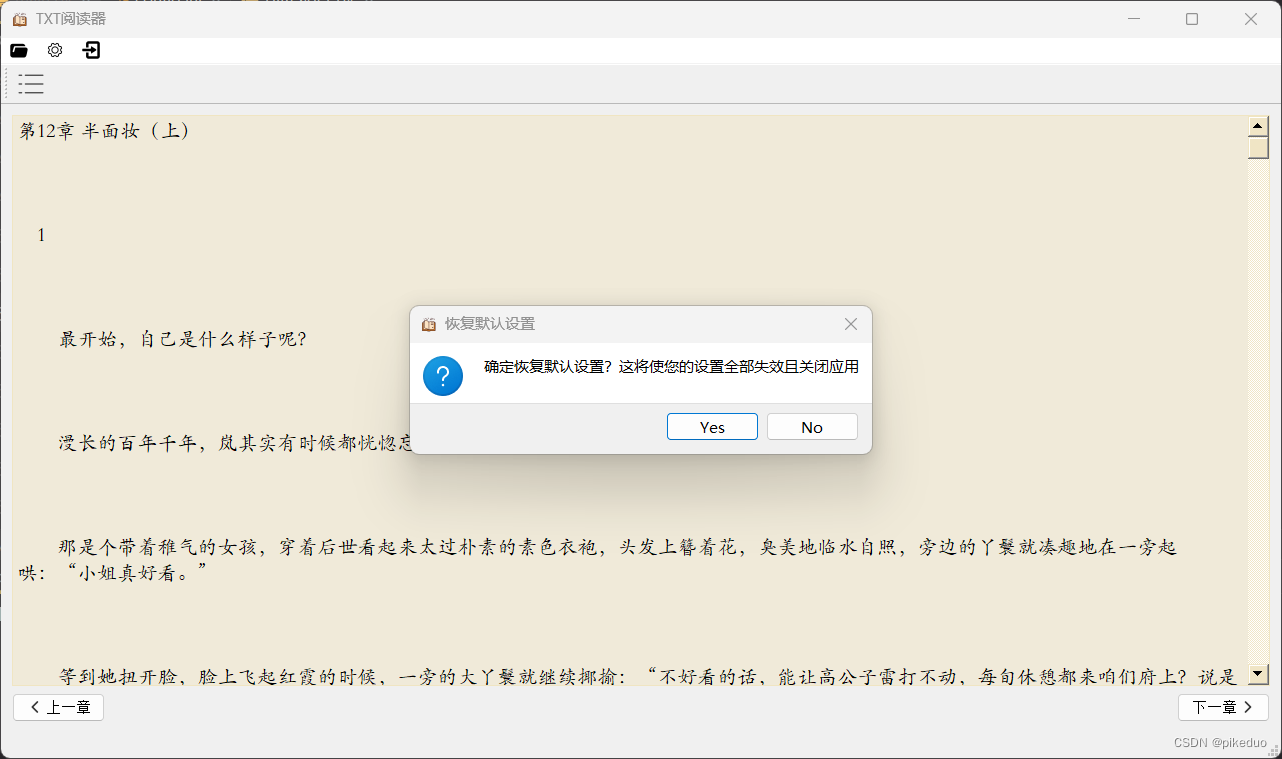Click the book icon in the dialog title bar
1282x759 pixels.
[x=429, y=324]
